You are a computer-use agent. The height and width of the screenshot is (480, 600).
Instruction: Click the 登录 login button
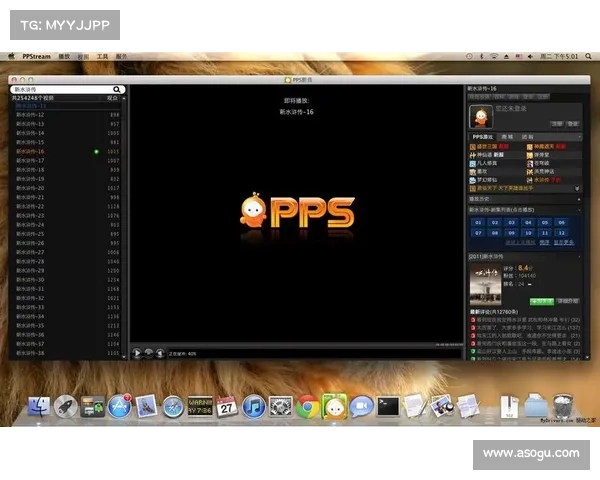(x=573, y=124)
